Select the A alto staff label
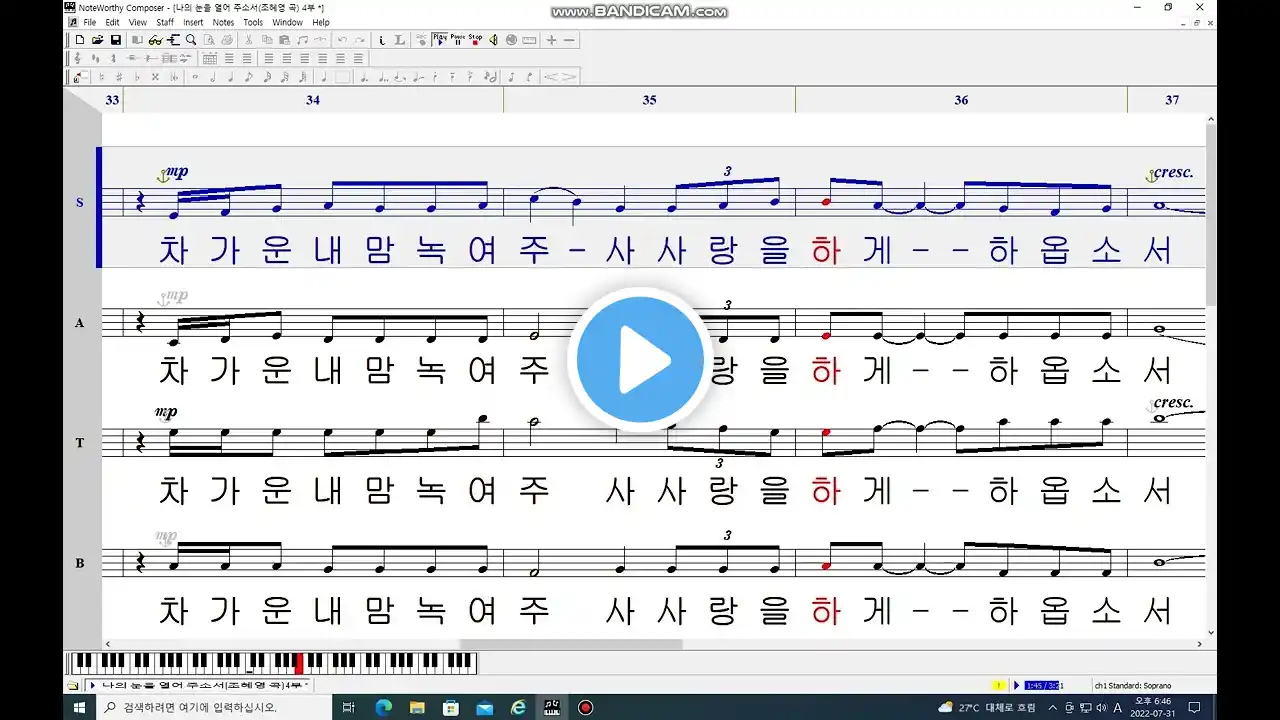Screen dimensions: 1280x720 (x=79, y=323)
